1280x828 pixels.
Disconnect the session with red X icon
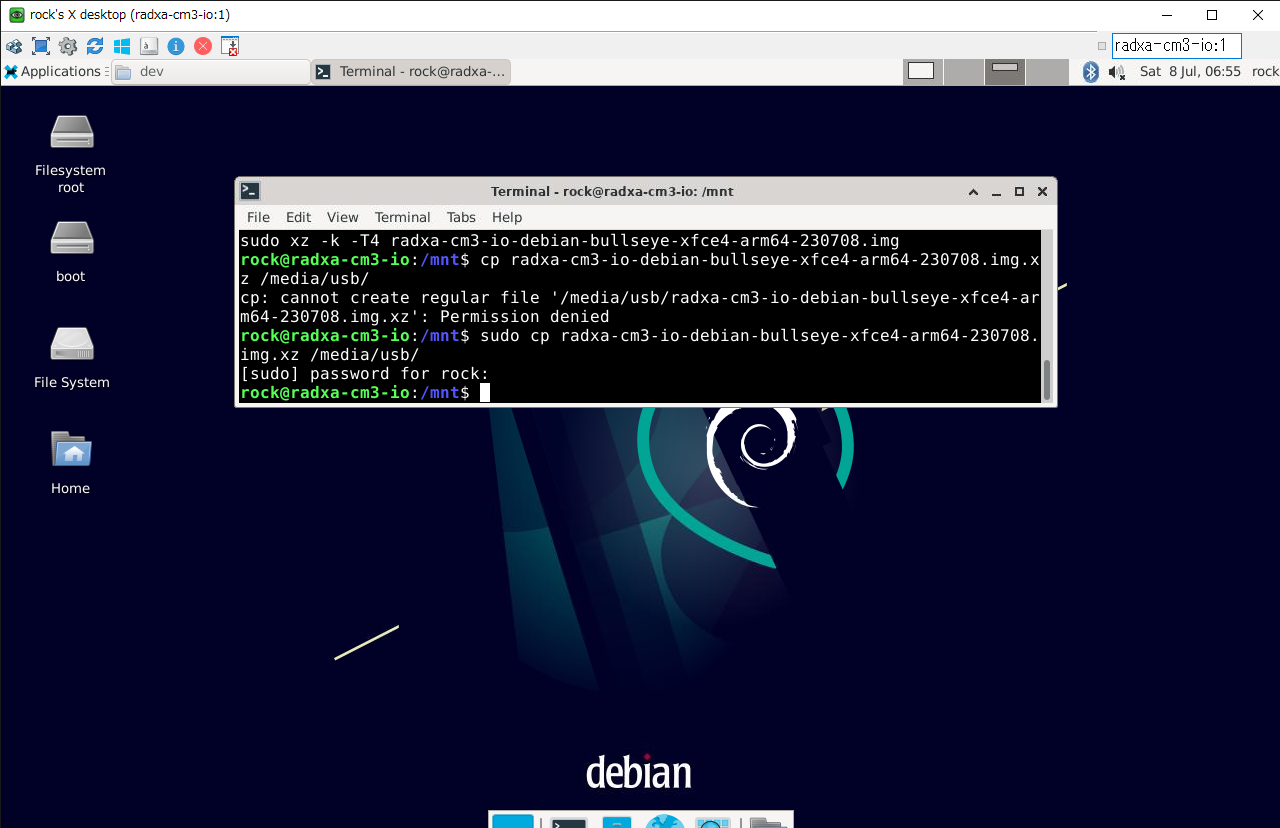pos(203,46)
